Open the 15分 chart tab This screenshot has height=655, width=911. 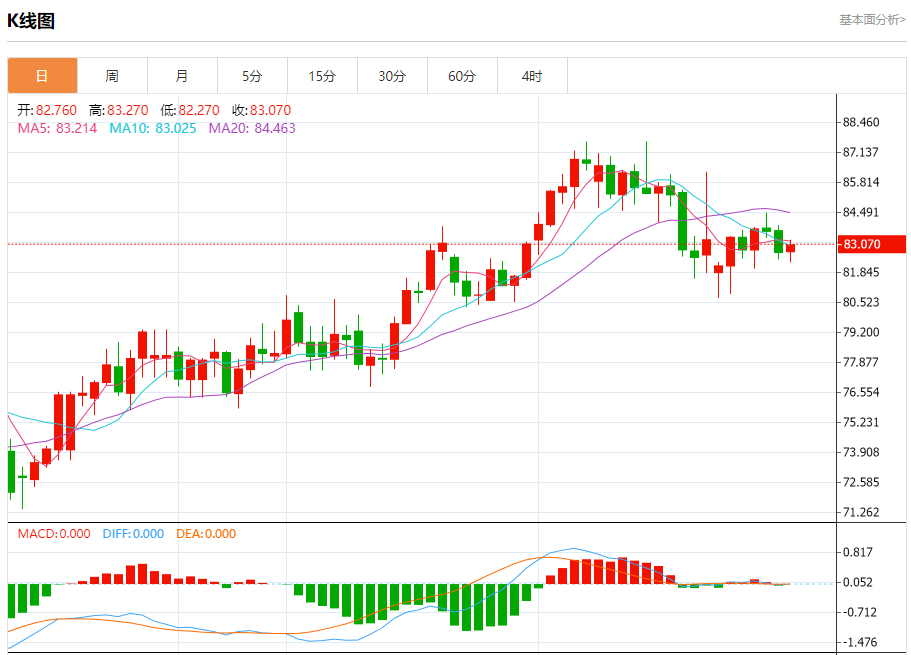point(322,76)
